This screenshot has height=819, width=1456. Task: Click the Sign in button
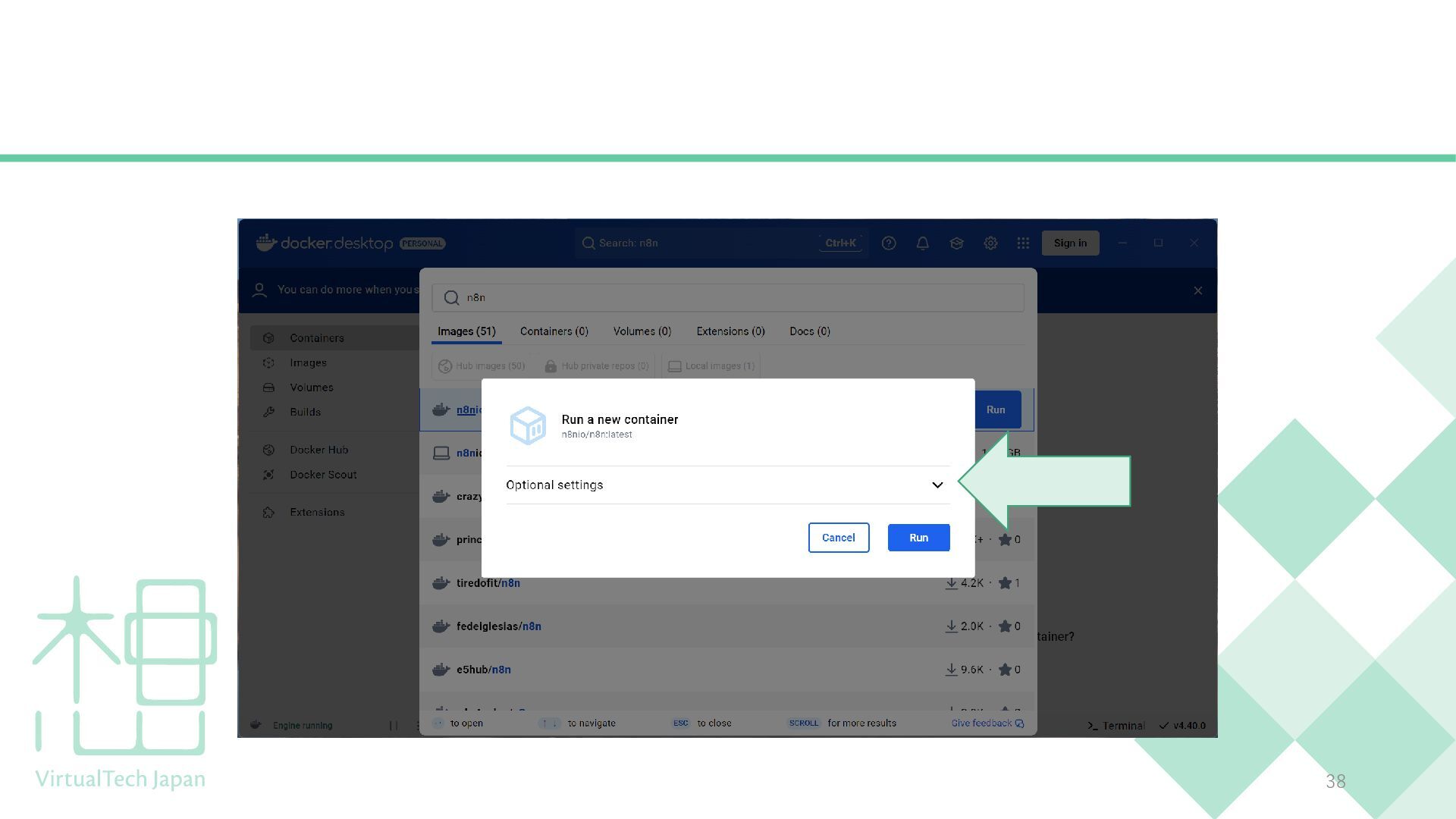1069,243
